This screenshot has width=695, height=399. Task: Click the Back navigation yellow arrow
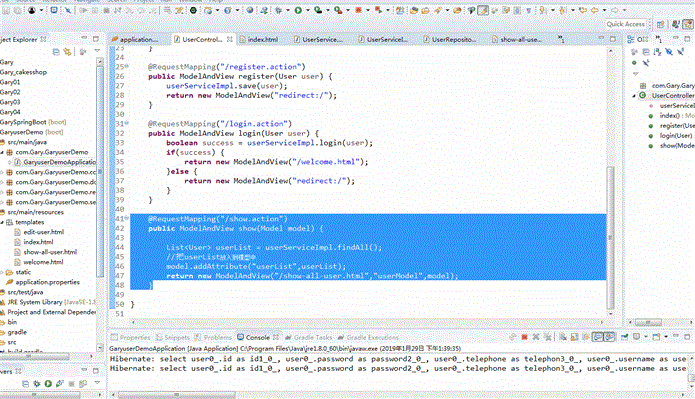595,10
